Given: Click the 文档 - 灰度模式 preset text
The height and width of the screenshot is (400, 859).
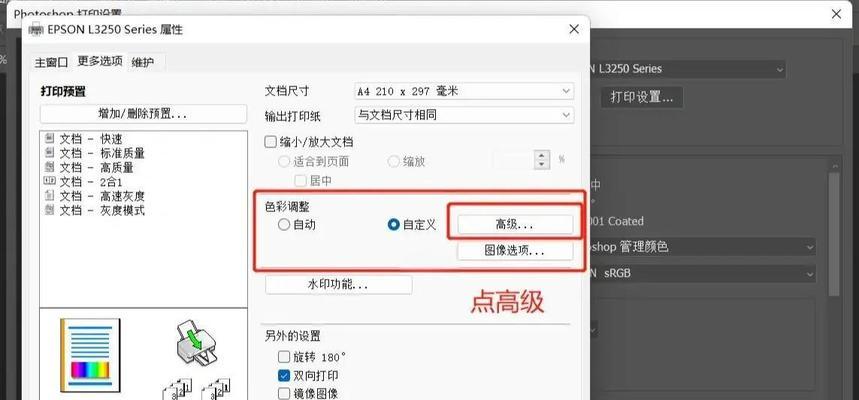Looking at the screenshot, I should [x=102, y=210].
